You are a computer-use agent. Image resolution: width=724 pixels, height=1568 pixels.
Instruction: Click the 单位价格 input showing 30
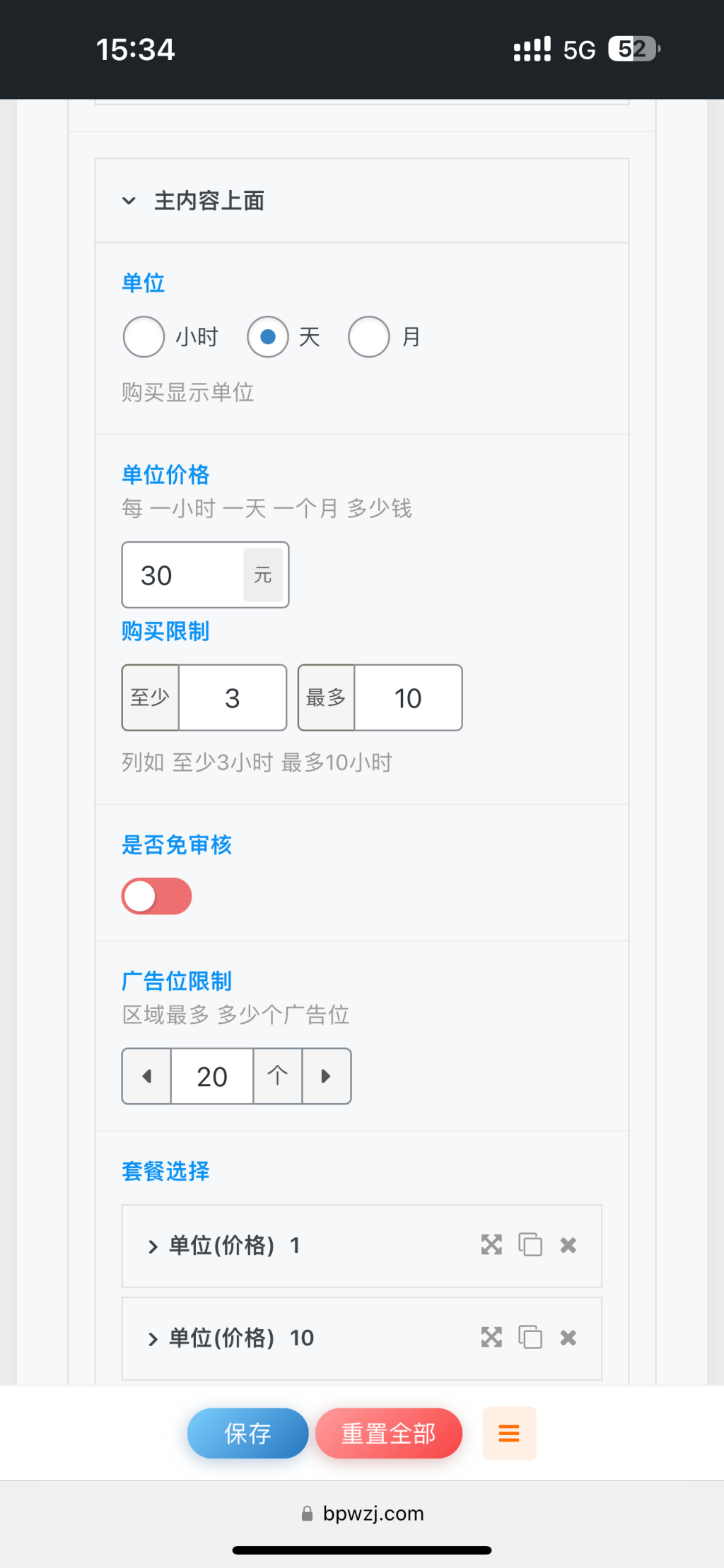pyautogui.click(x=184, y=575)
